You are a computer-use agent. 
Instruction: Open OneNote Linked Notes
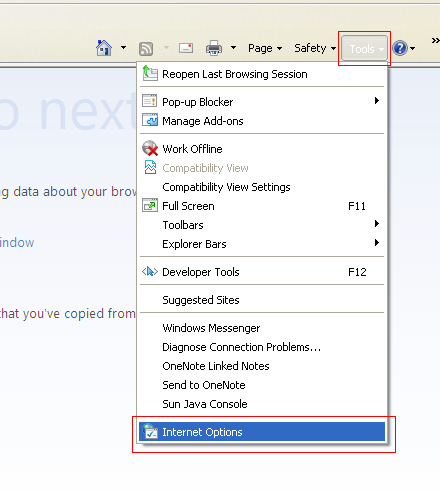tap(262, 366)
